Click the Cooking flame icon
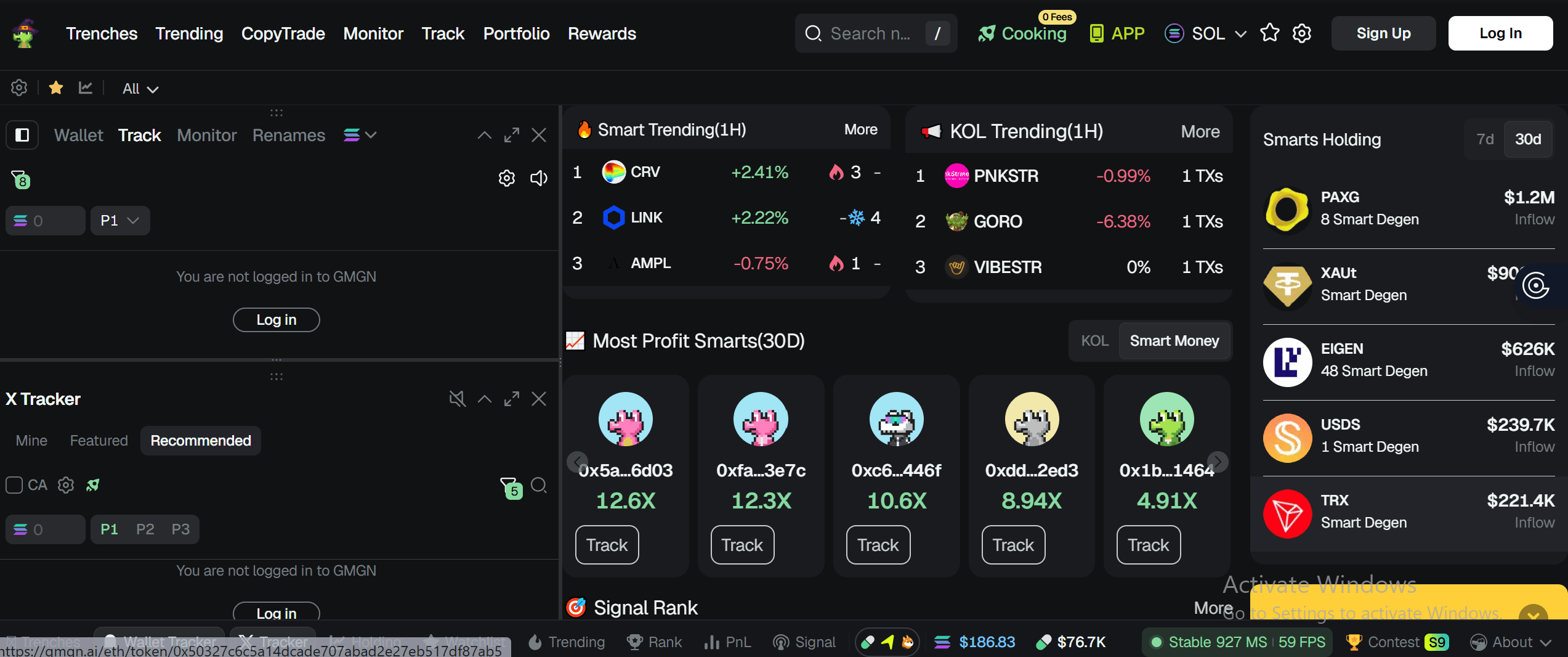Viewport: 1568px width, 657px height. pos(987,33)
